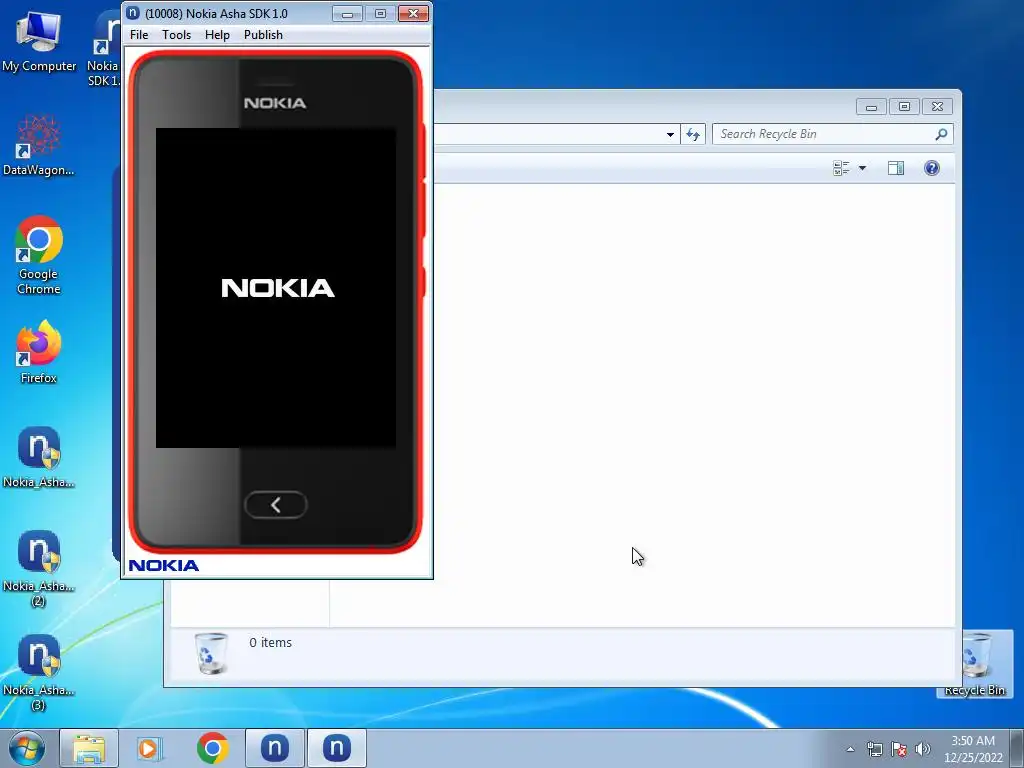1024x768 pixels.
Task: Show the preview pane in Recycle Bin
Action: [896, 168]
